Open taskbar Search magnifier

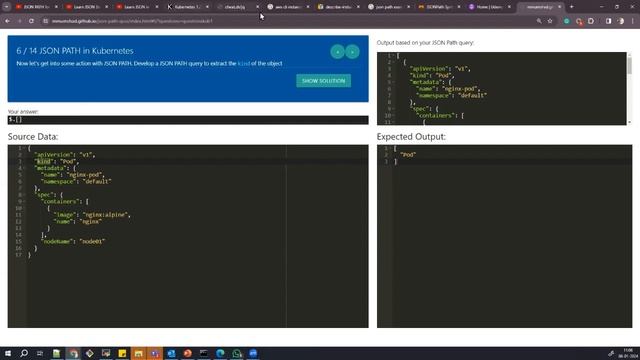coord(24,353)
